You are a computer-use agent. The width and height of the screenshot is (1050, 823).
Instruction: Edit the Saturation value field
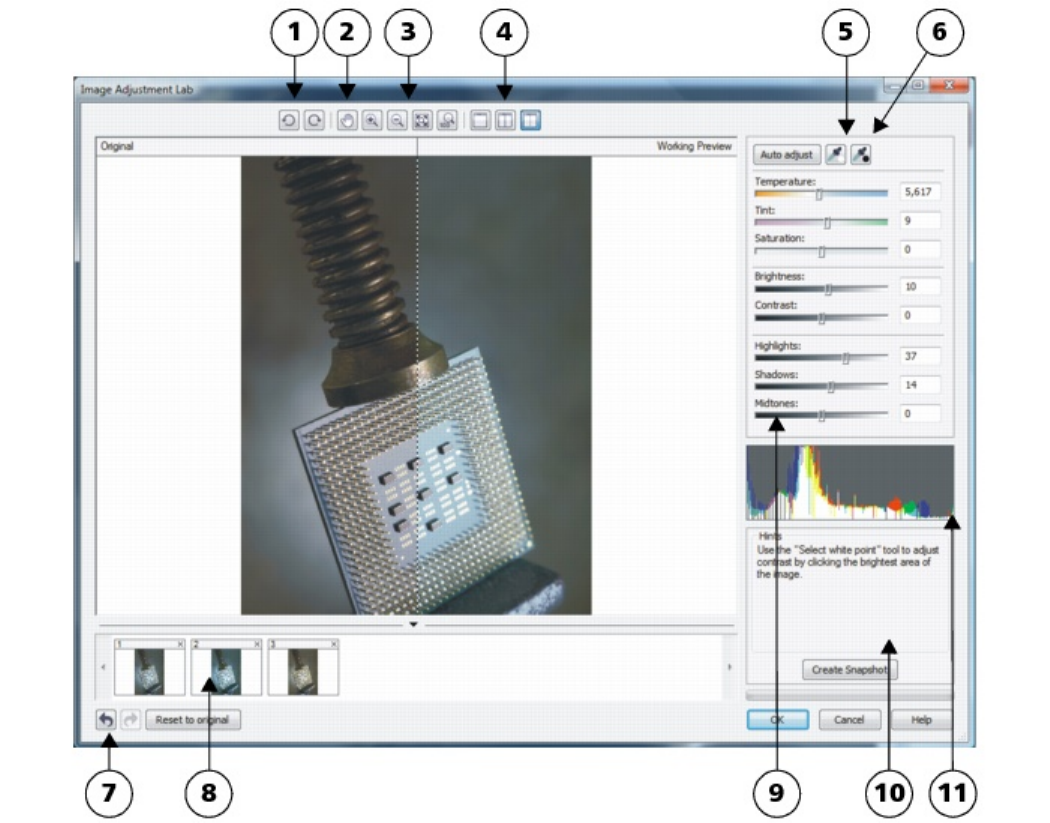(x=920, y=250)
